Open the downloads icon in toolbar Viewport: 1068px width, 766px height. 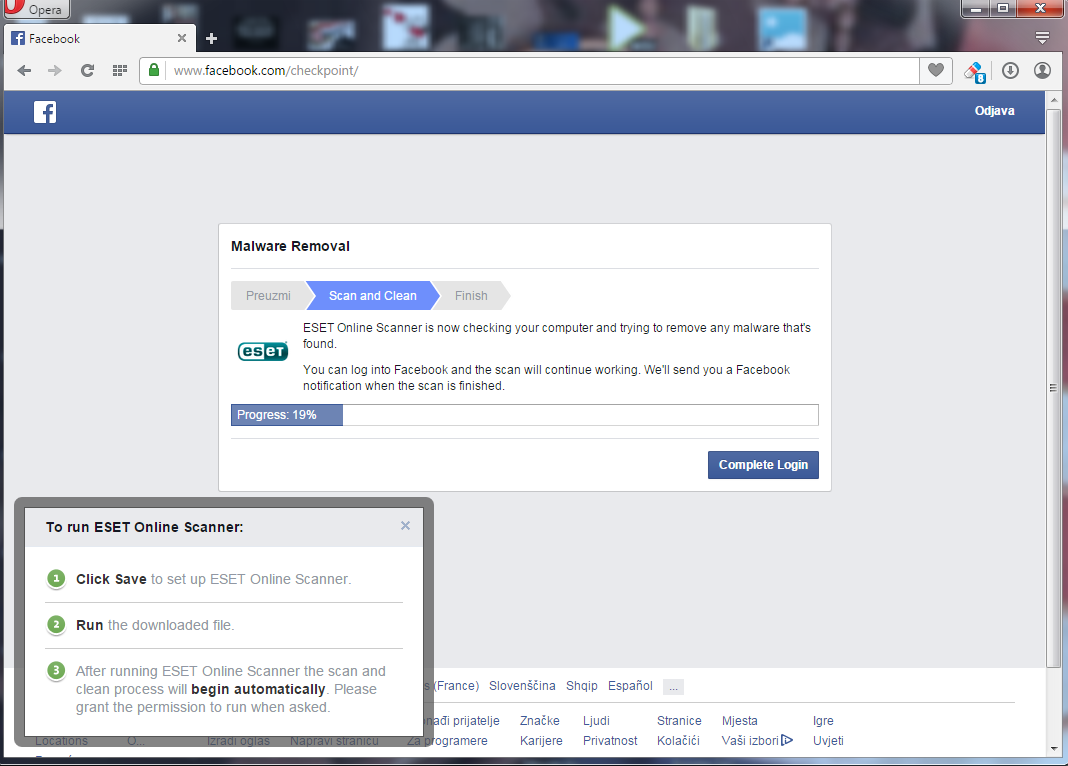tap(1010, 70)
